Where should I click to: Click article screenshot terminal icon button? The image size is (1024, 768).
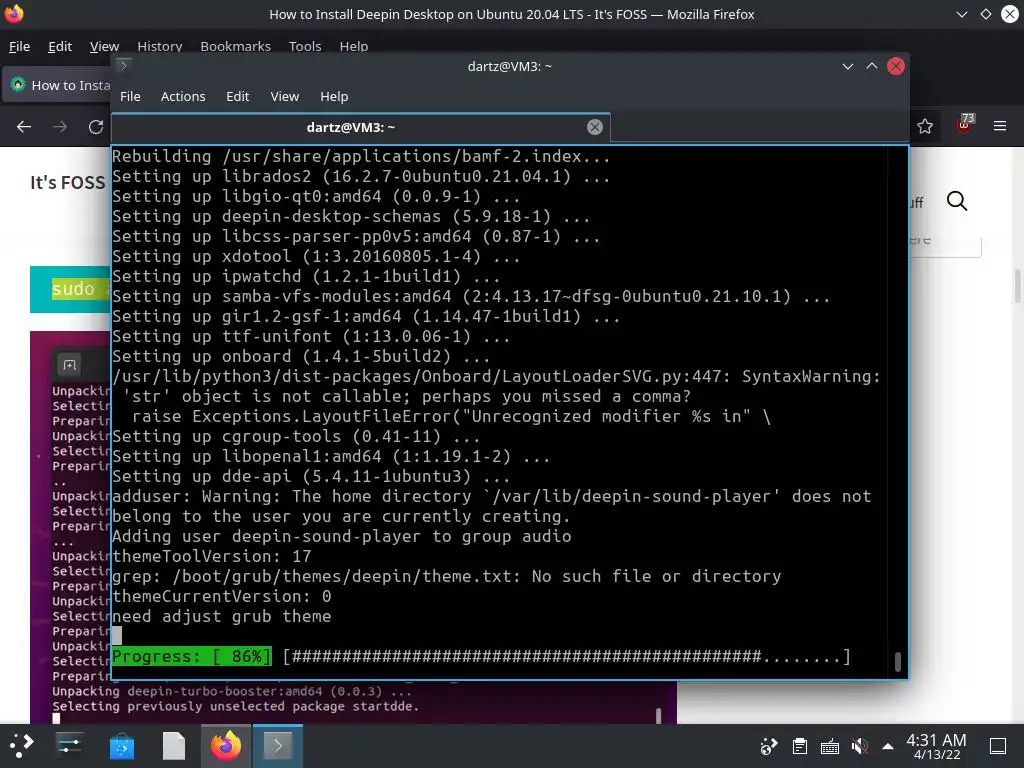(x=69, y=365)
